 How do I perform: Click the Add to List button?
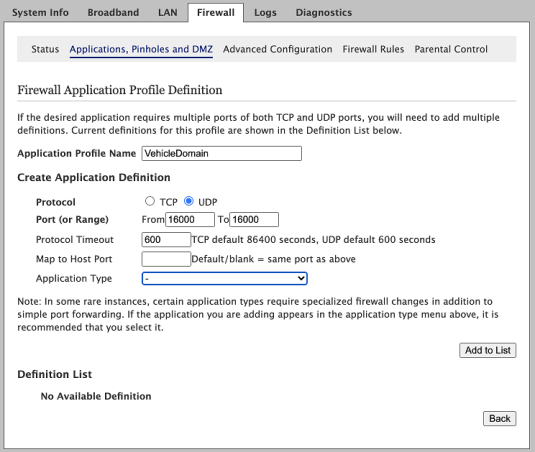pyautogui.click(x=488, y=350)
